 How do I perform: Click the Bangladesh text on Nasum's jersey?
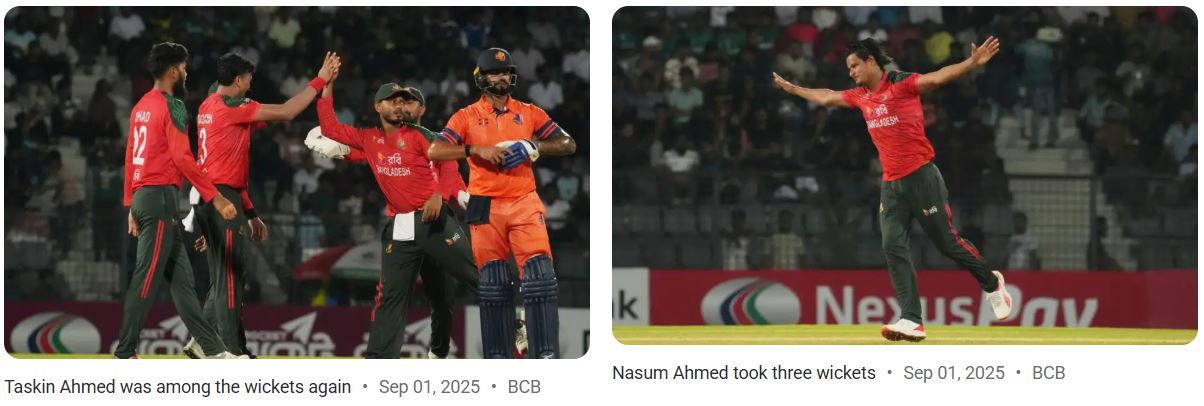pos(883,122)
